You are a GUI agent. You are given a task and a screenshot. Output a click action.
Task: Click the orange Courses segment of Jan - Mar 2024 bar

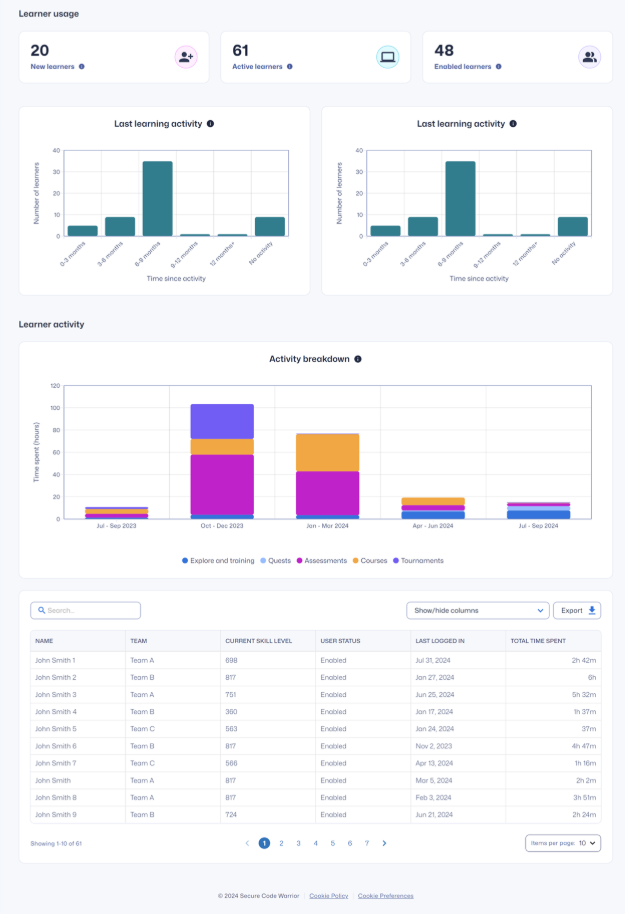[x=328, y=452]
